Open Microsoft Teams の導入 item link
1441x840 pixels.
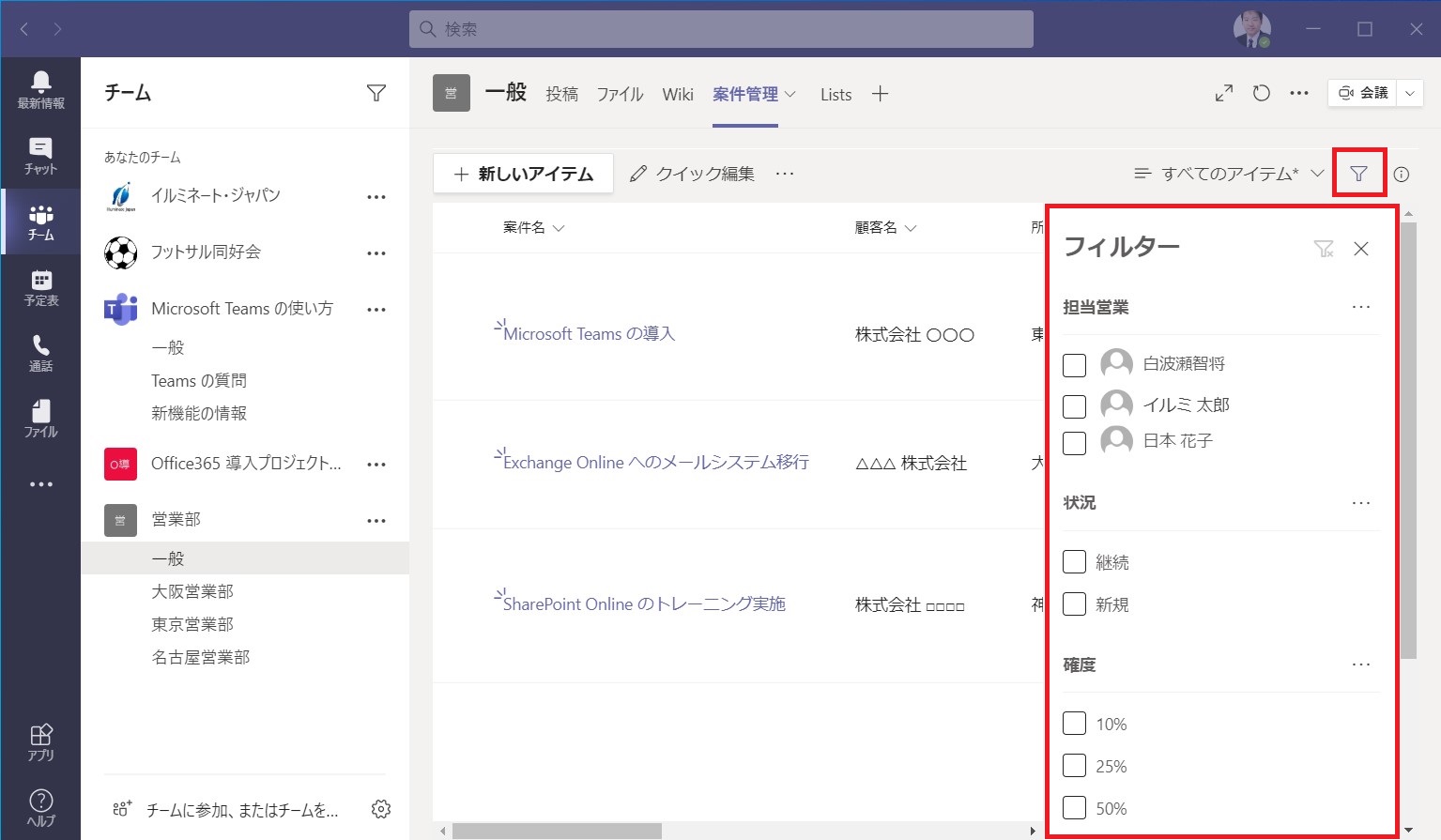(x=589, y=334)
